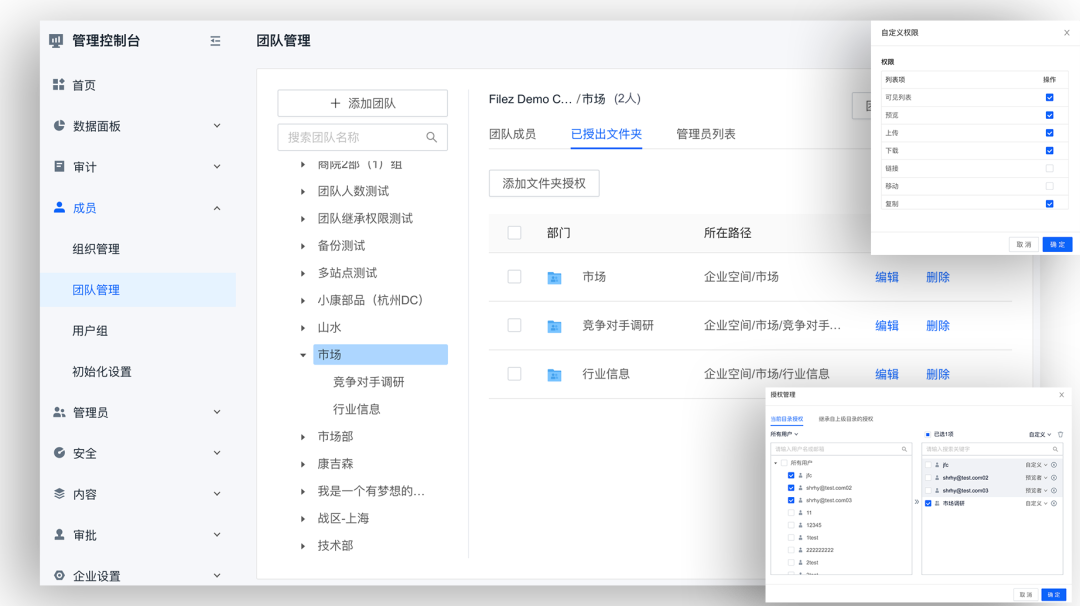Click the trash icon in 授权管理 dialog
The image size is (1080, 606).
(1061, 435)
